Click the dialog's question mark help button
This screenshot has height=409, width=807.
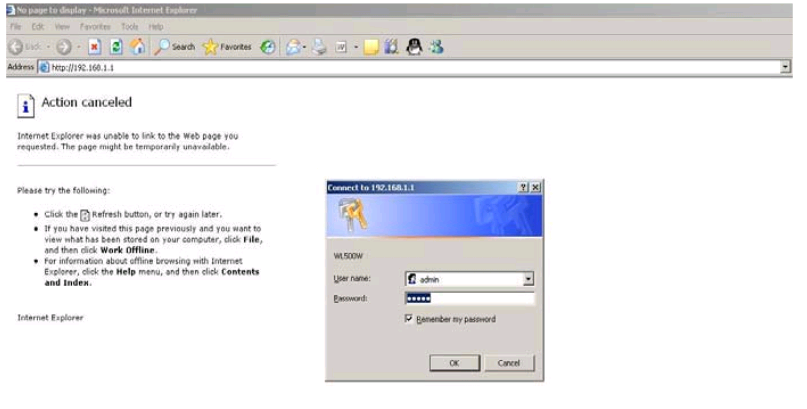pos(524,187)
